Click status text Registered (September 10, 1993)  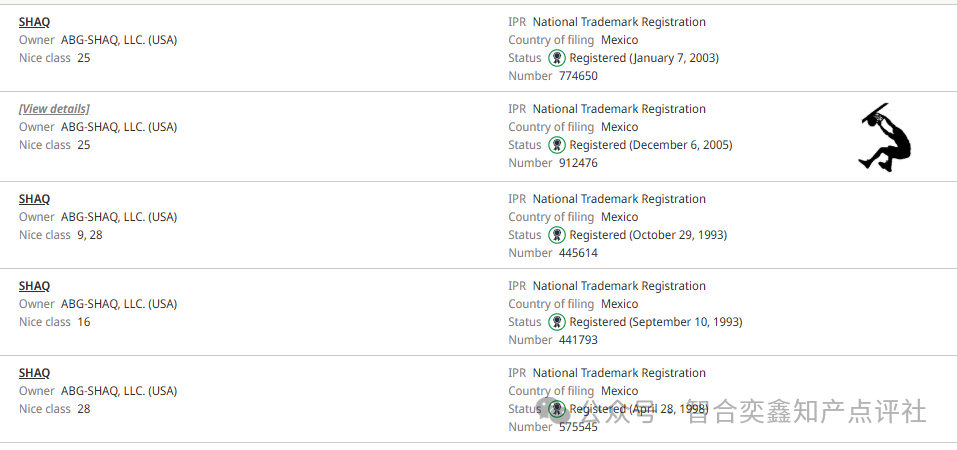[656, 322]
